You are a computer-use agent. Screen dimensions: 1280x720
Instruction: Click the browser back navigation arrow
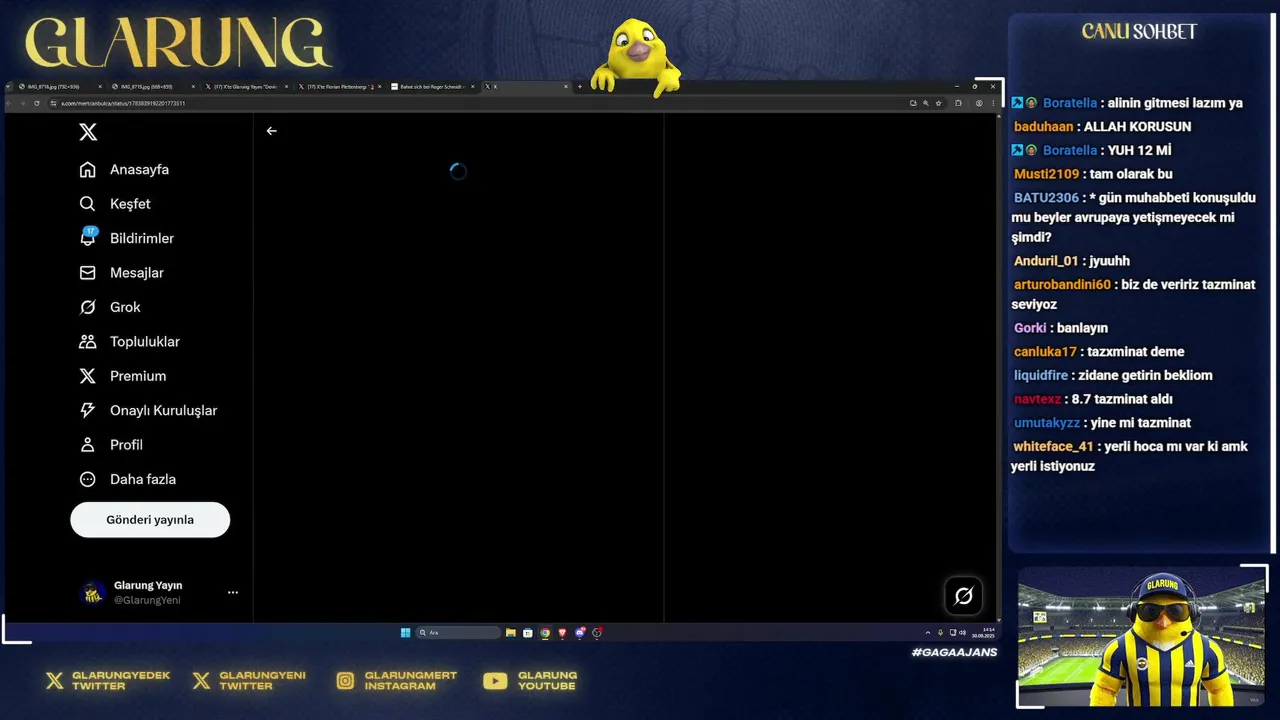coord(11,103)
